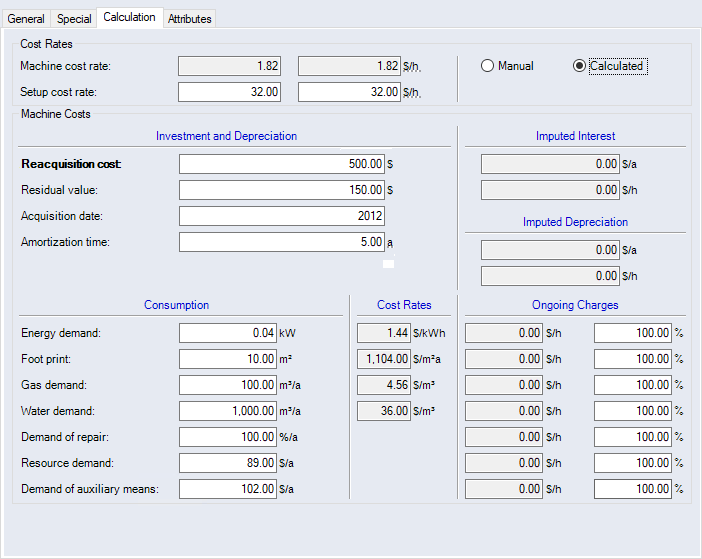Edit the Demand of repair field

[x=228, y=437]
